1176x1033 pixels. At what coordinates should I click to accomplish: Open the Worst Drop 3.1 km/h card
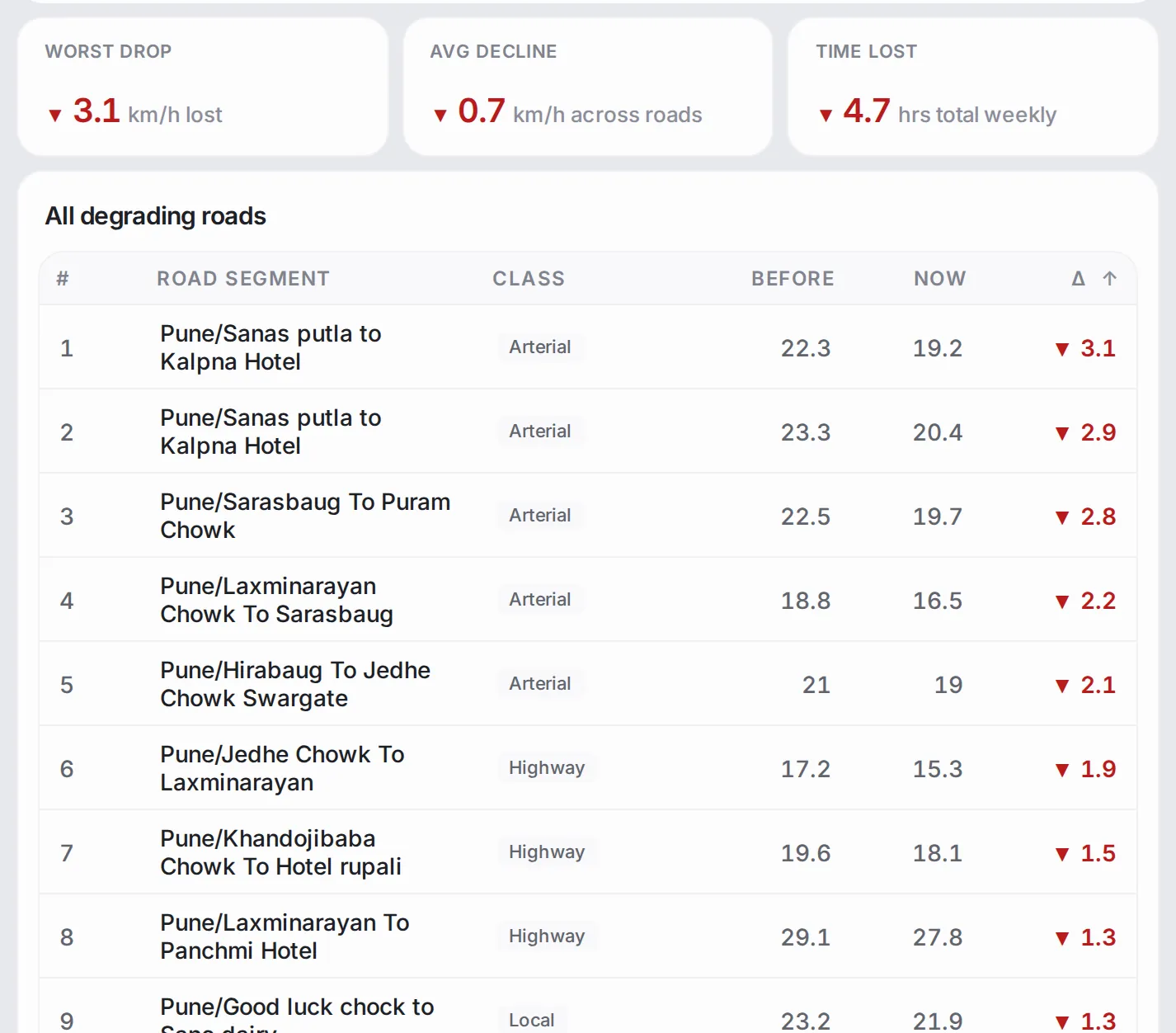pos(203,87)
